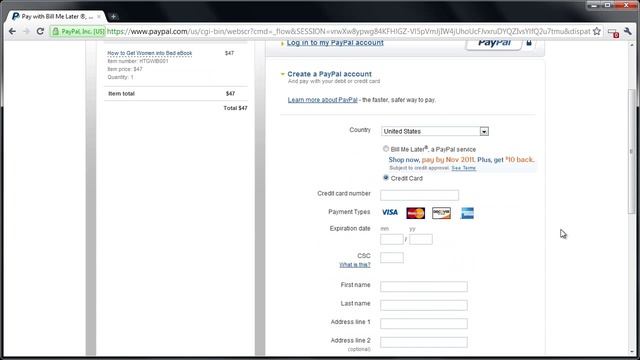Click the MasterCard logo
The image size is (640, 360).
click(416, 213)
